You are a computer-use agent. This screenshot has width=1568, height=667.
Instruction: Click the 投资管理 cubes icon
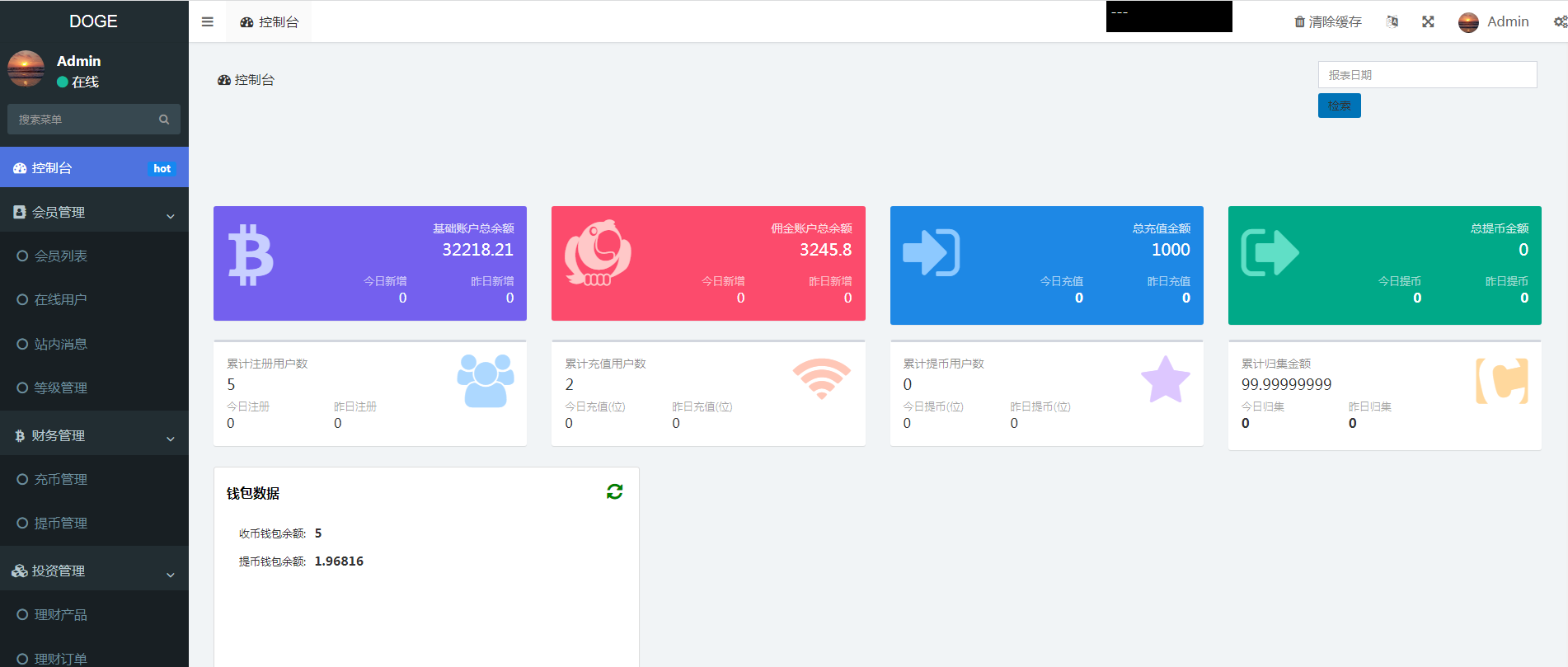coord(20,571)
